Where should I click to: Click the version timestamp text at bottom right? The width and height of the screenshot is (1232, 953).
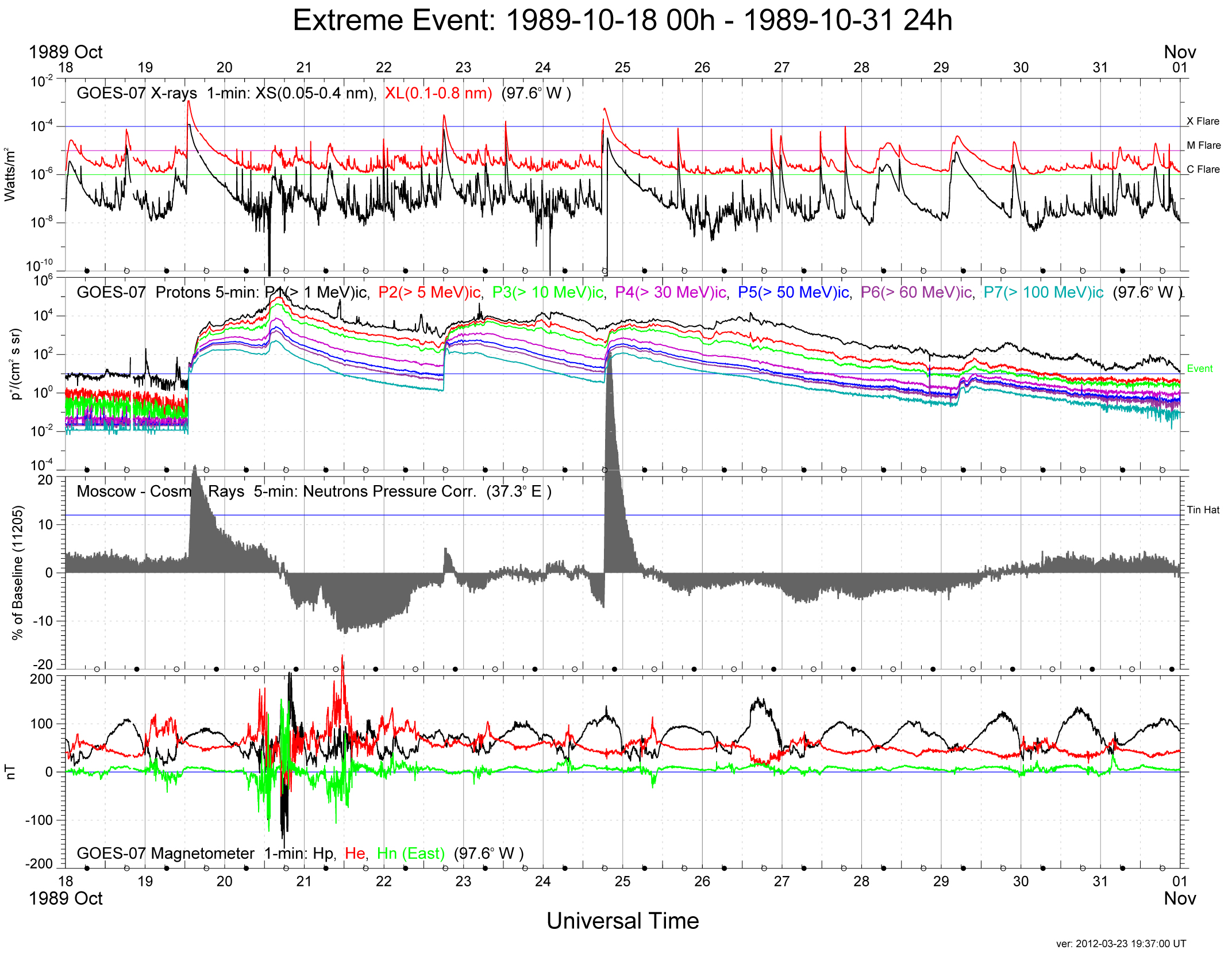tap(1121, 944)
